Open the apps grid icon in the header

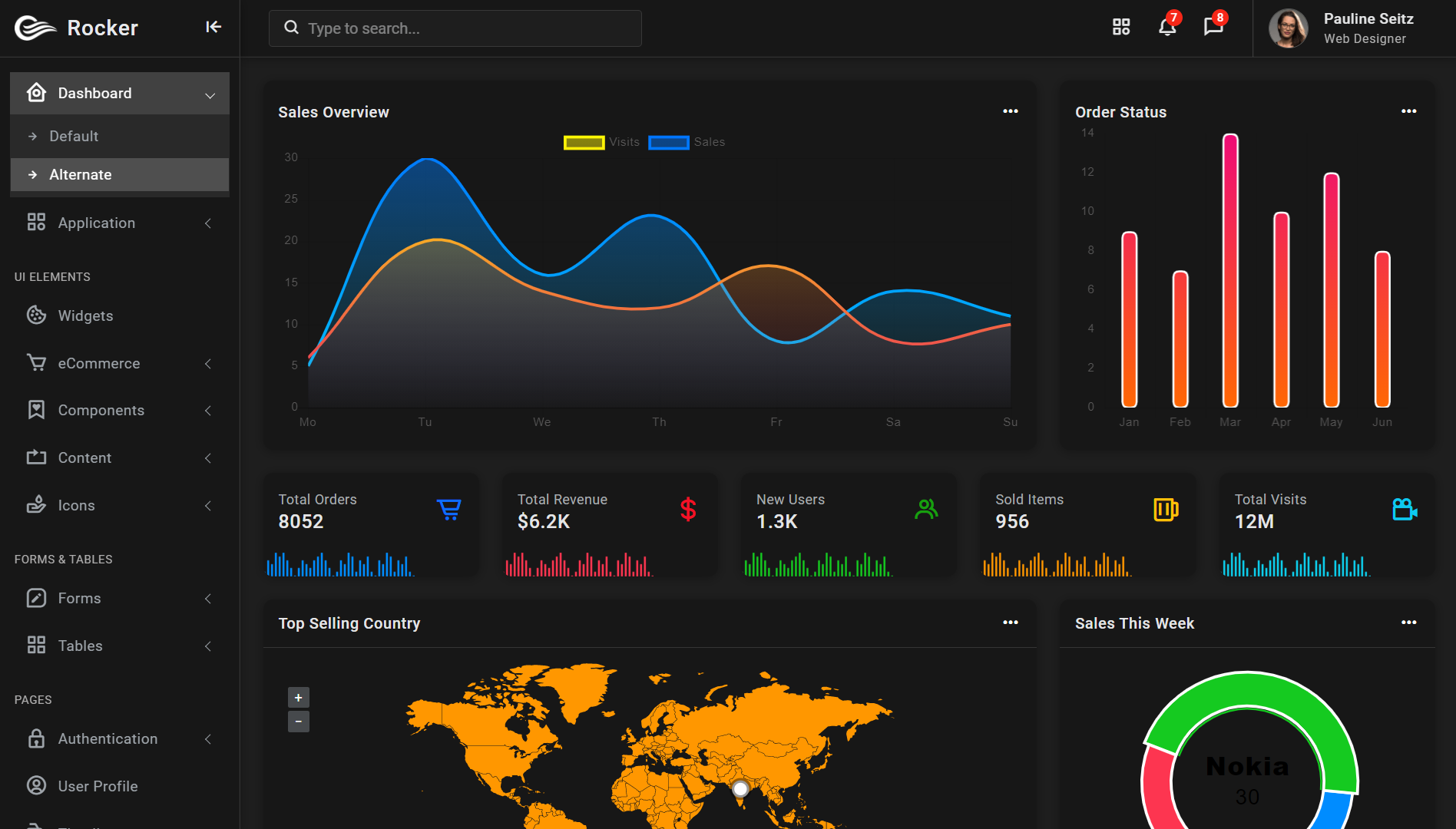1121,28
